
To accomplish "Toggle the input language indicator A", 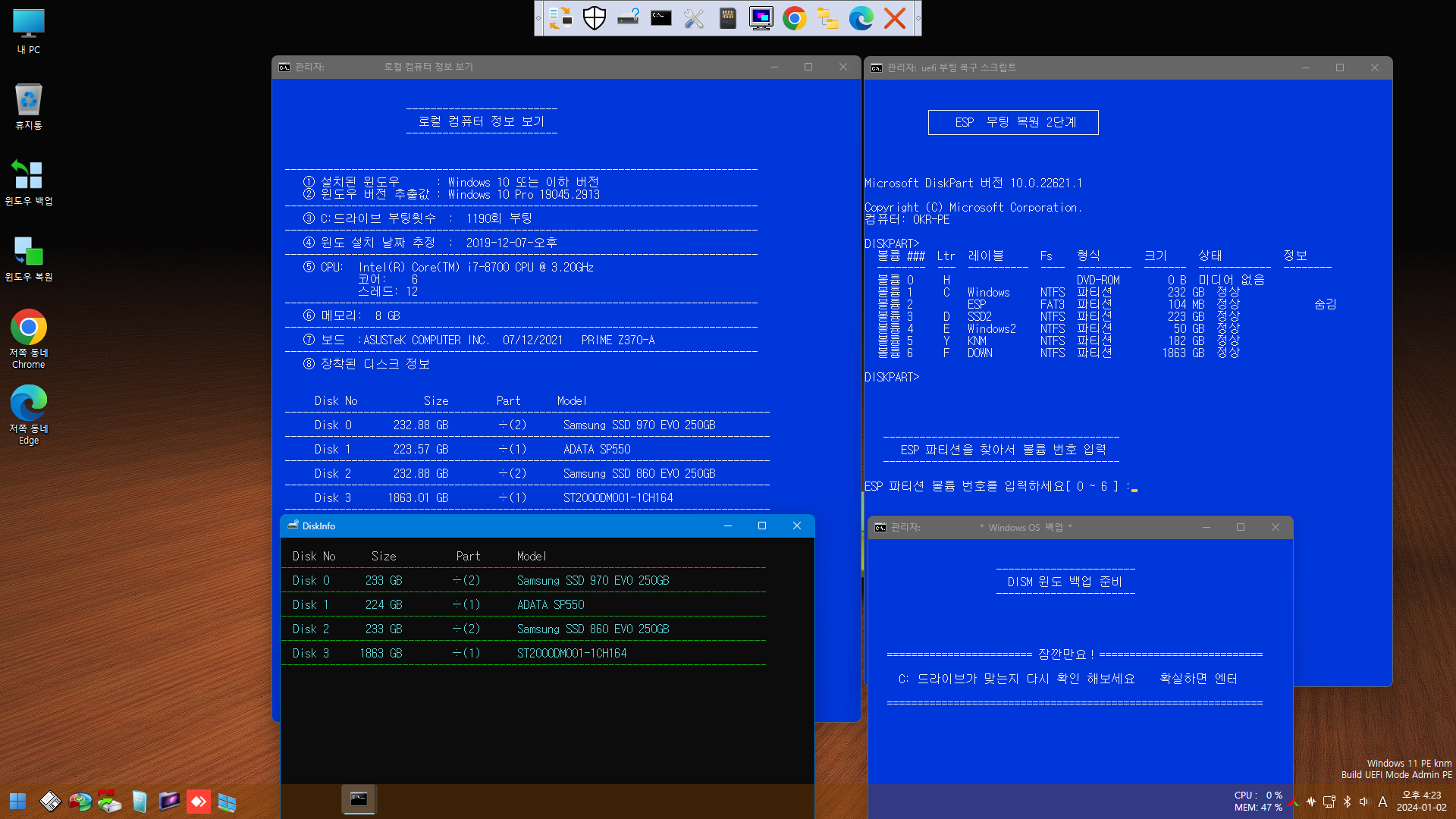I will pyautogui.click(x=1382, y=802).
